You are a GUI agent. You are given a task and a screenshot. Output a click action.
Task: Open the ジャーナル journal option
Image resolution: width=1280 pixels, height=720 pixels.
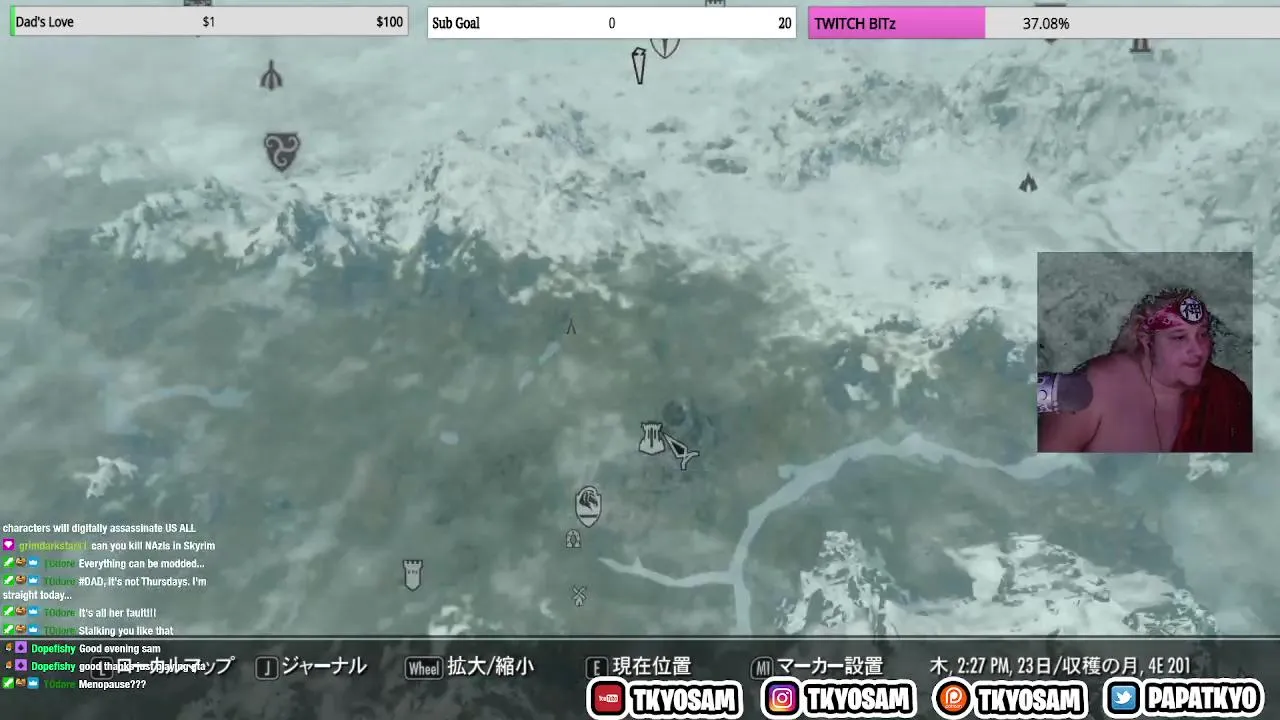[324, 666]
